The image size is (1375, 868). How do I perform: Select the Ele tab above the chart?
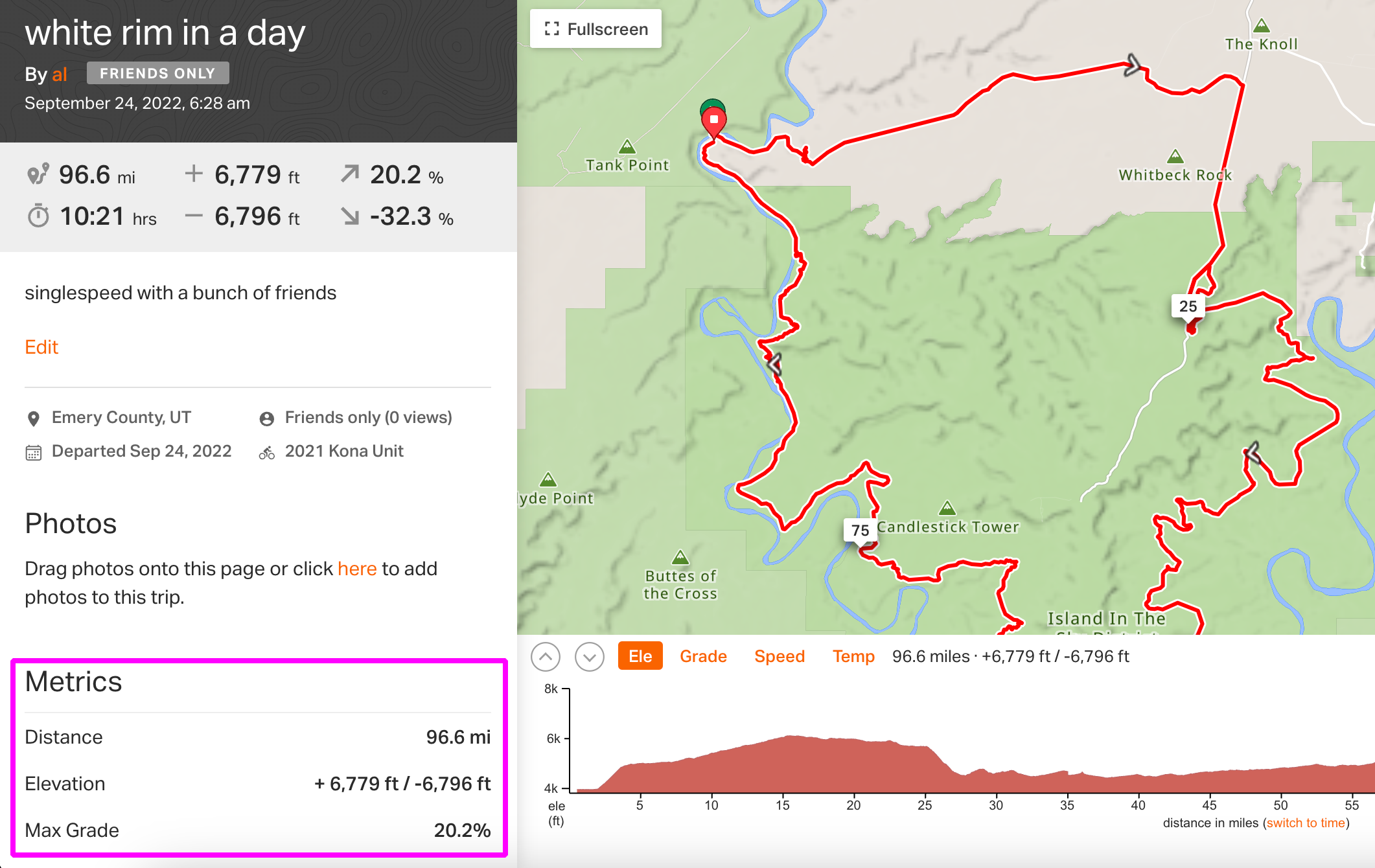(640, 656)
